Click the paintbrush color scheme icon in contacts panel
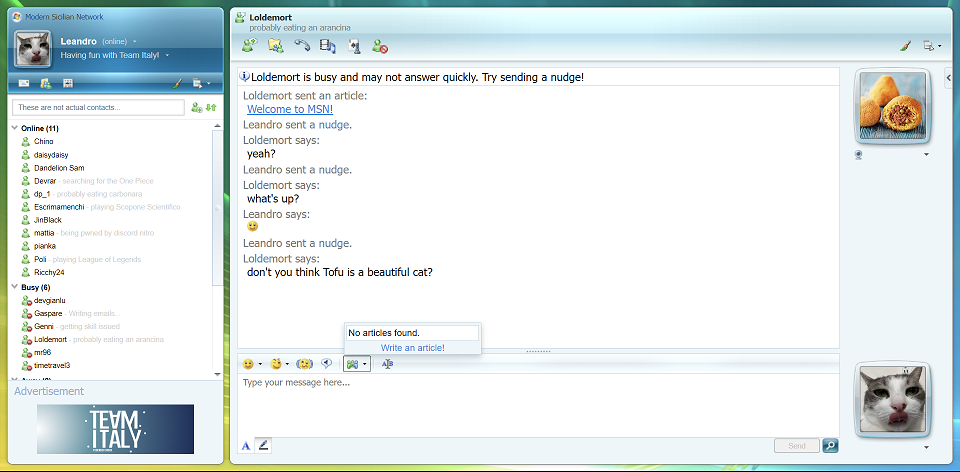The width and height of the screenshot is (960, 472). pyautogui.click(x=177, y=83)
